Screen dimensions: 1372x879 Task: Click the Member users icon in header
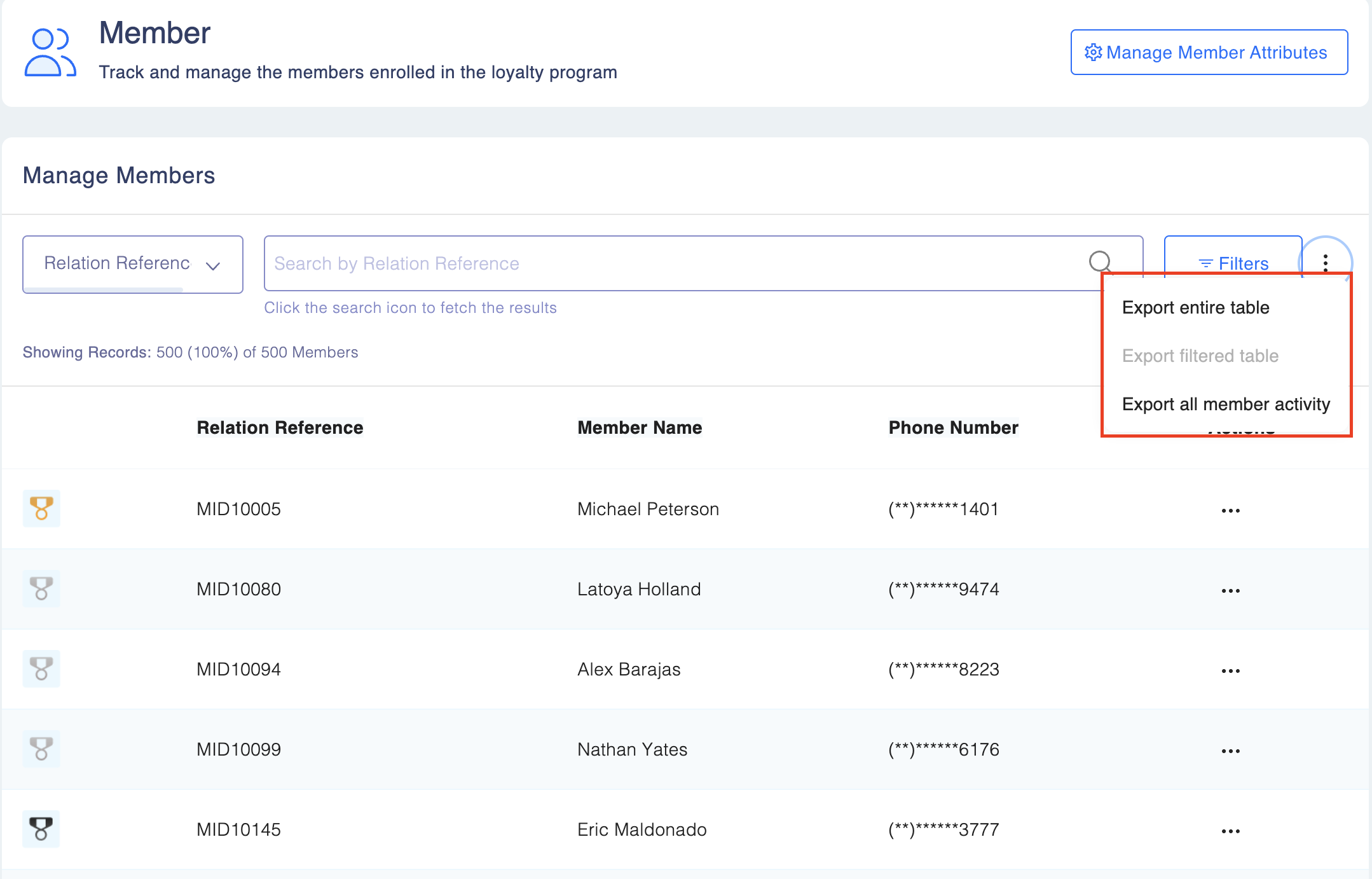click(x=50, y=53)
